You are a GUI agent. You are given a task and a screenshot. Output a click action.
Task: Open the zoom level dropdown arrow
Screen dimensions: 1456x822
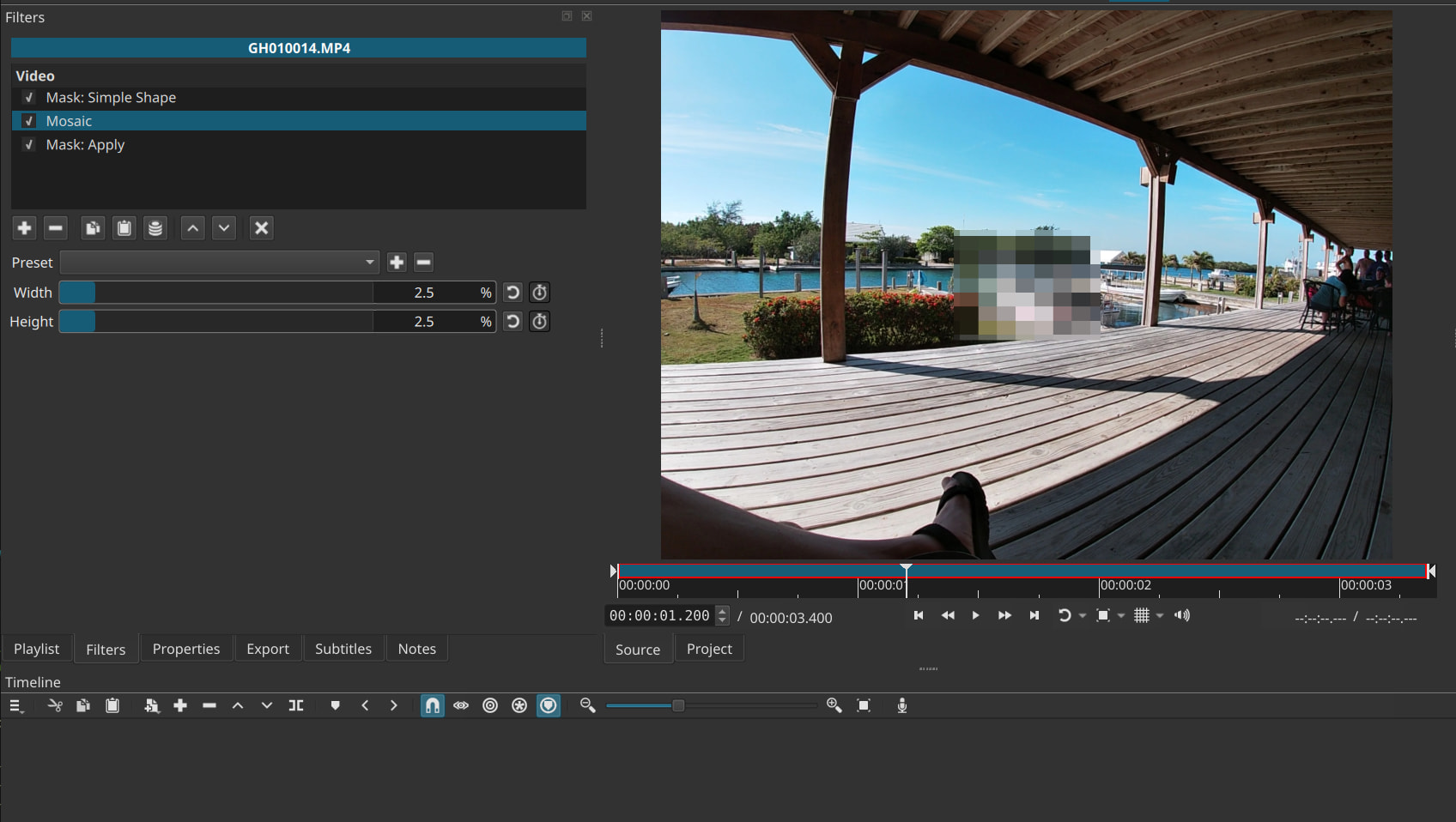pos(1121,616)
